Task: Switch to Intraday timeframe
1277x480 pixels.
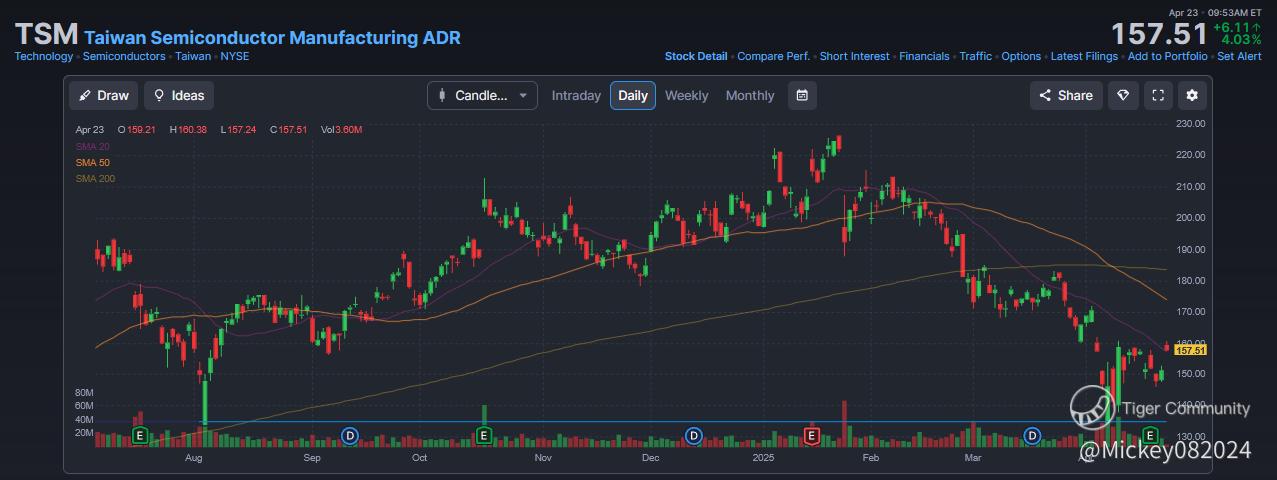Action: [x=576, y=96]
